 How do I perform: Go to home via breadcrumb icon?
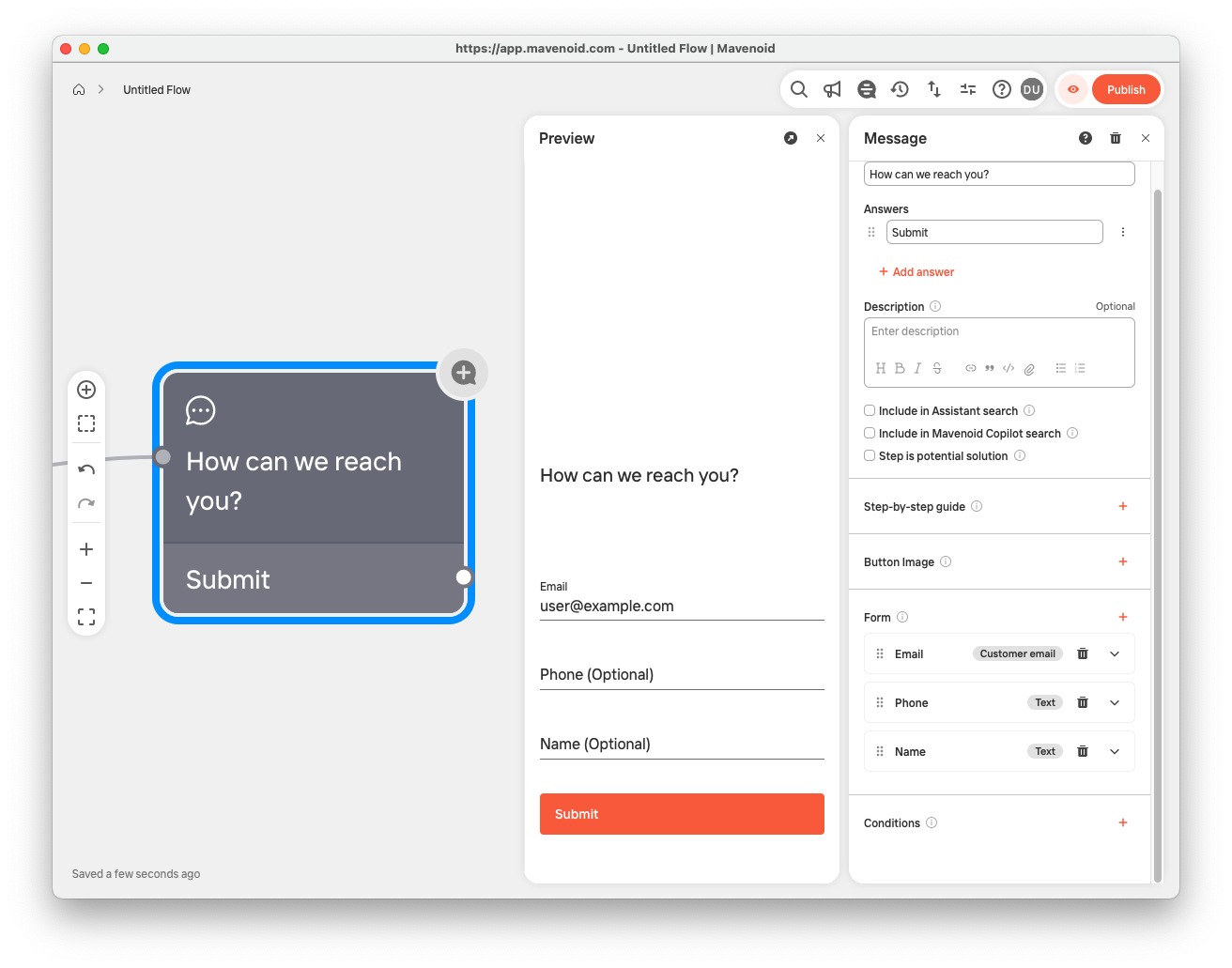click(x=79, y=90)
